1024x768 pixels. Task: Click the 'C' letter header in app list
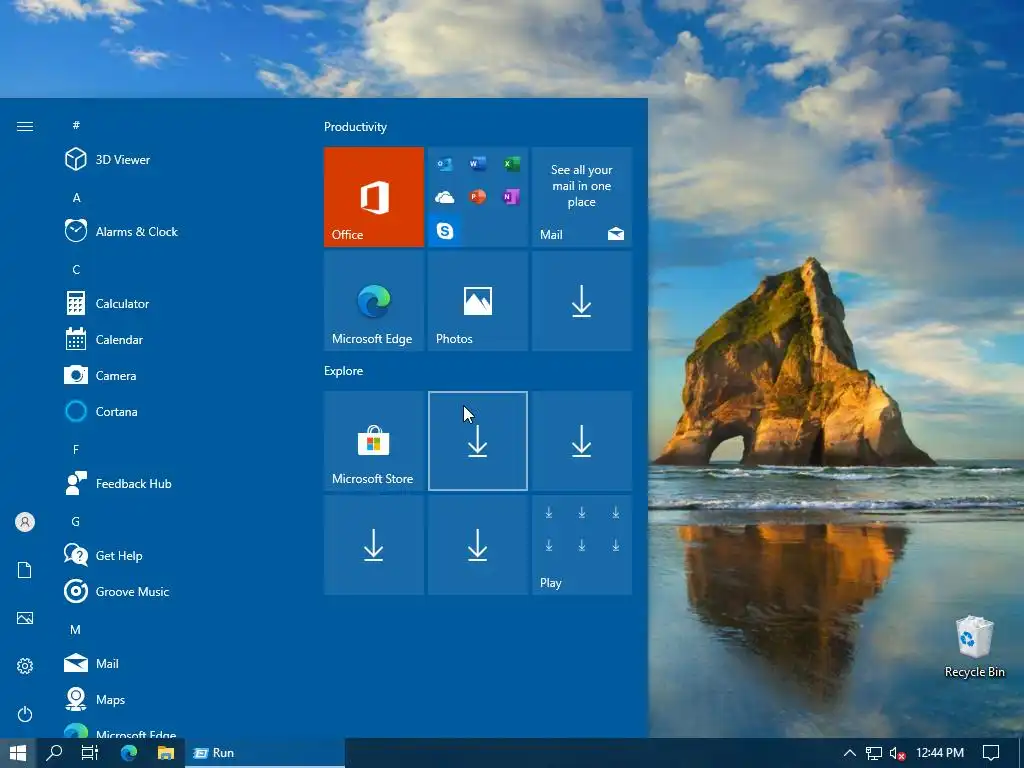click(76, 269)
